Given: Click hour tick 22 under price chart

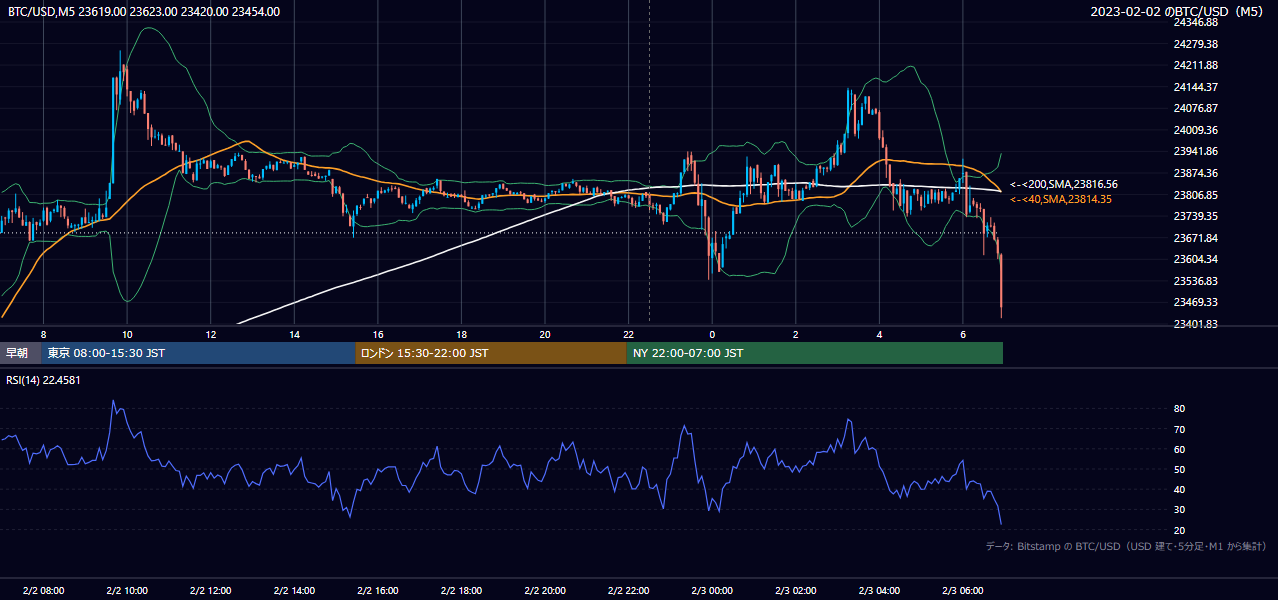Looking at the screenshot, I should (x=628, y=334).
